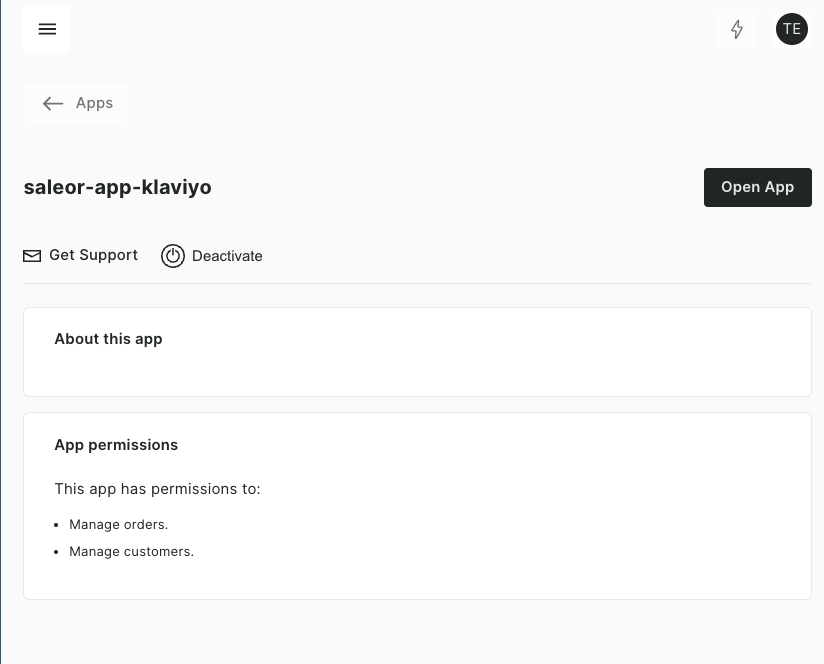Viewport: 824px width, 664px height.
Task: Select the Apps breadcrumb icon button
Action: [53, 103]
